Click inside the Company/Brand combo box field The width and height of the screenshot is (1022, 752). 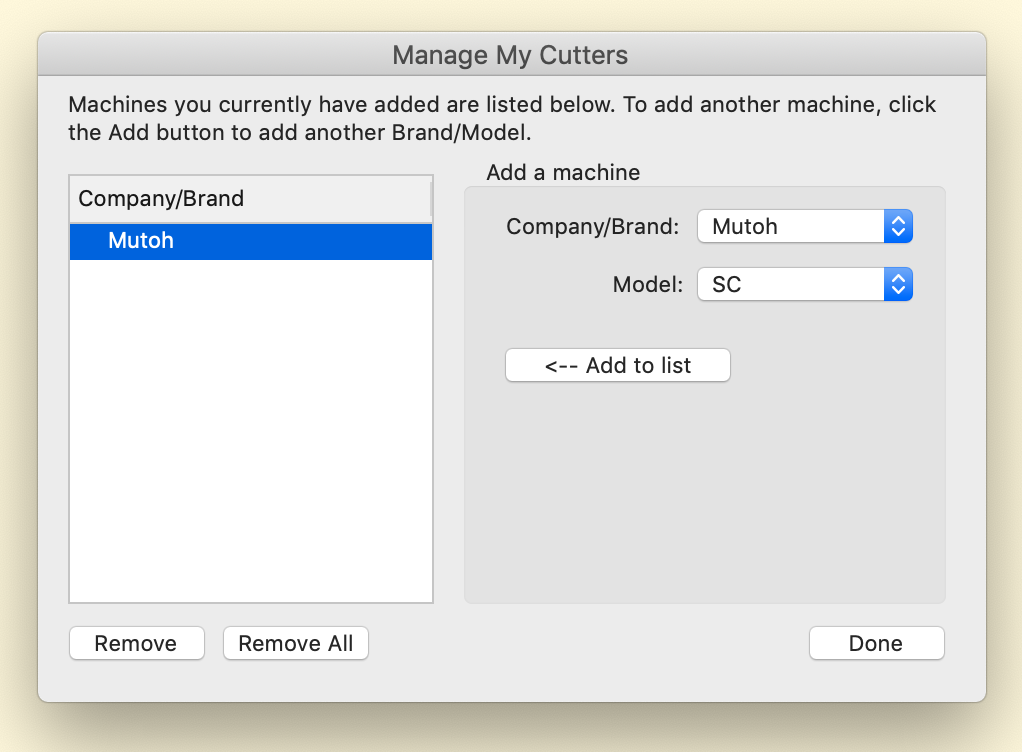click(x=780, y=226)
